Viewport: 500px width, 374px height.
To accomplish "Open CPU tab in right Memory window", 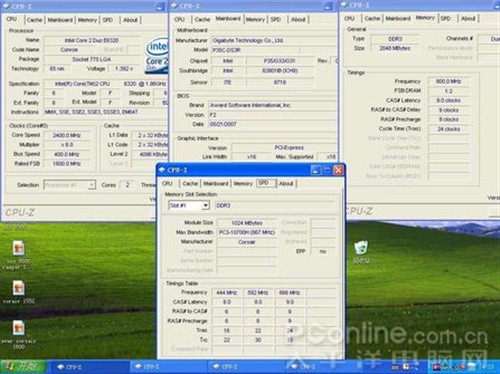I will point(349,18).
